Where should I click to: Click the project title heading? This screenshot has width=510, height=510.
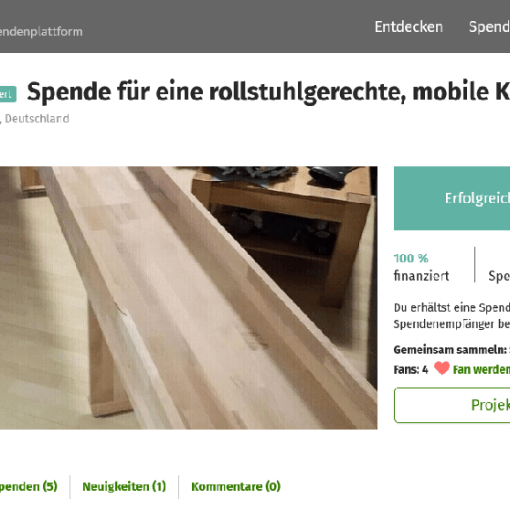point(268,91)
